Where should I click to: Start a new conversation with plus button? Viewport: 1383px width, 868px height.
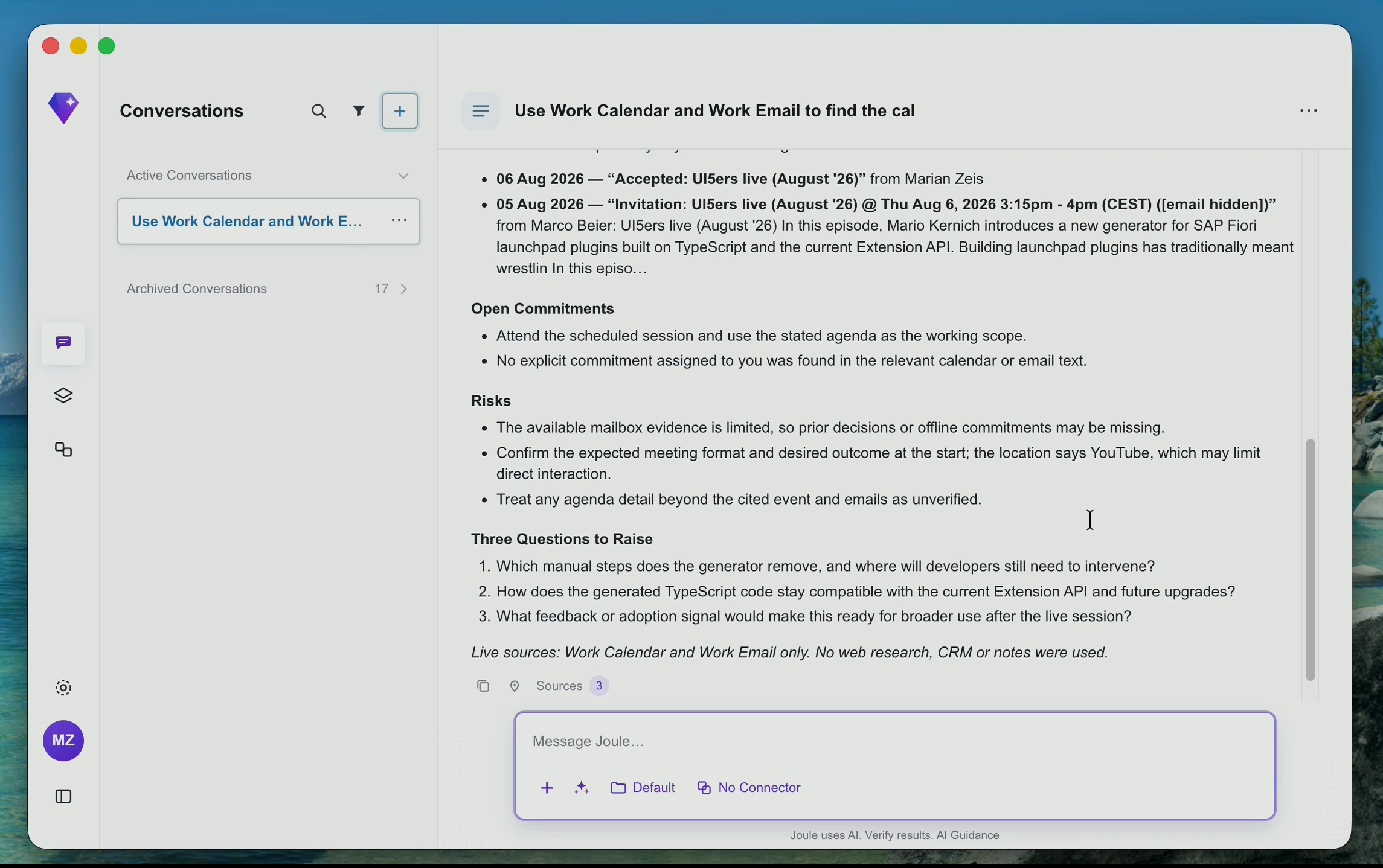coord(400,111)
